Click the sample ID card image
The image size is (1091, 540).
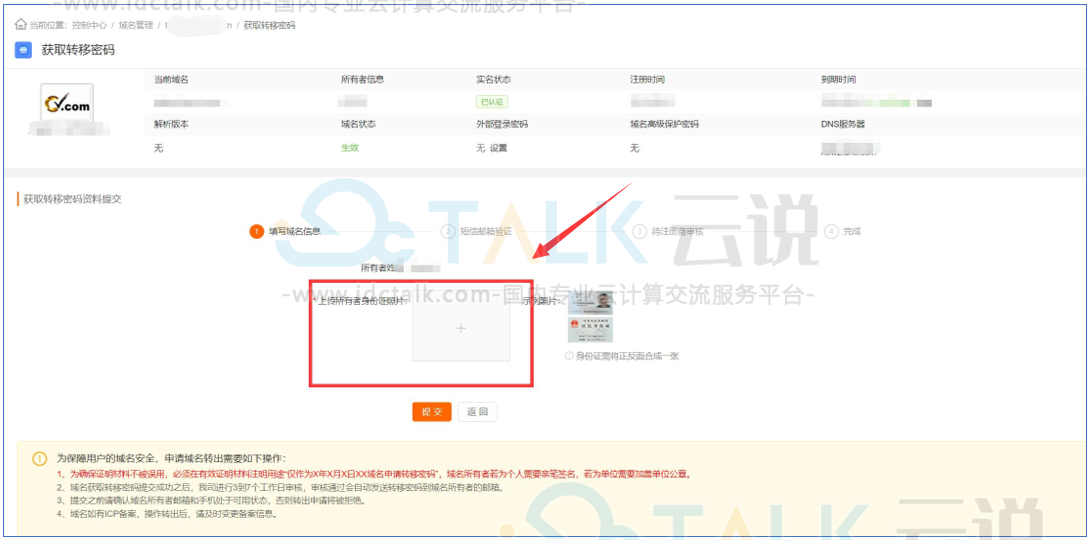(x=591, y=317)
